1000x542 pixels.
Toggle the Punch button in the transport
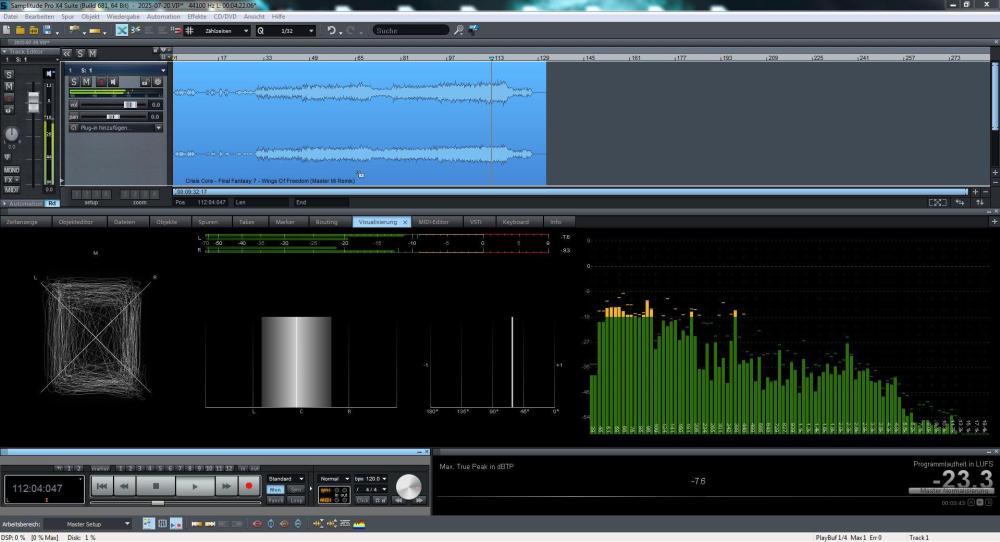point(275,501)
